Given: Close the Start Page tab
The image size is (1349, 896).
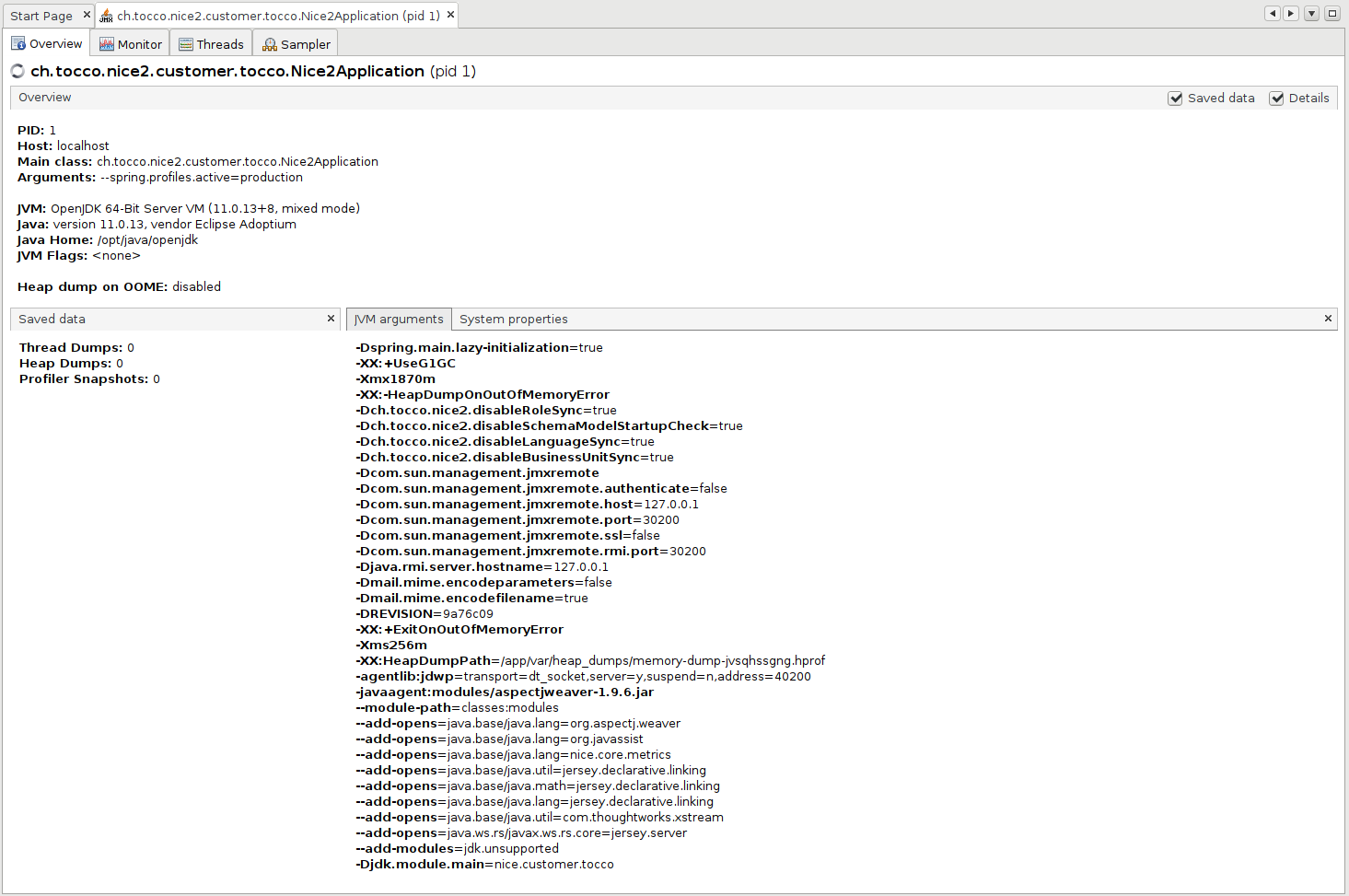Looking at the screenshot, I should [x=87, y=15].
